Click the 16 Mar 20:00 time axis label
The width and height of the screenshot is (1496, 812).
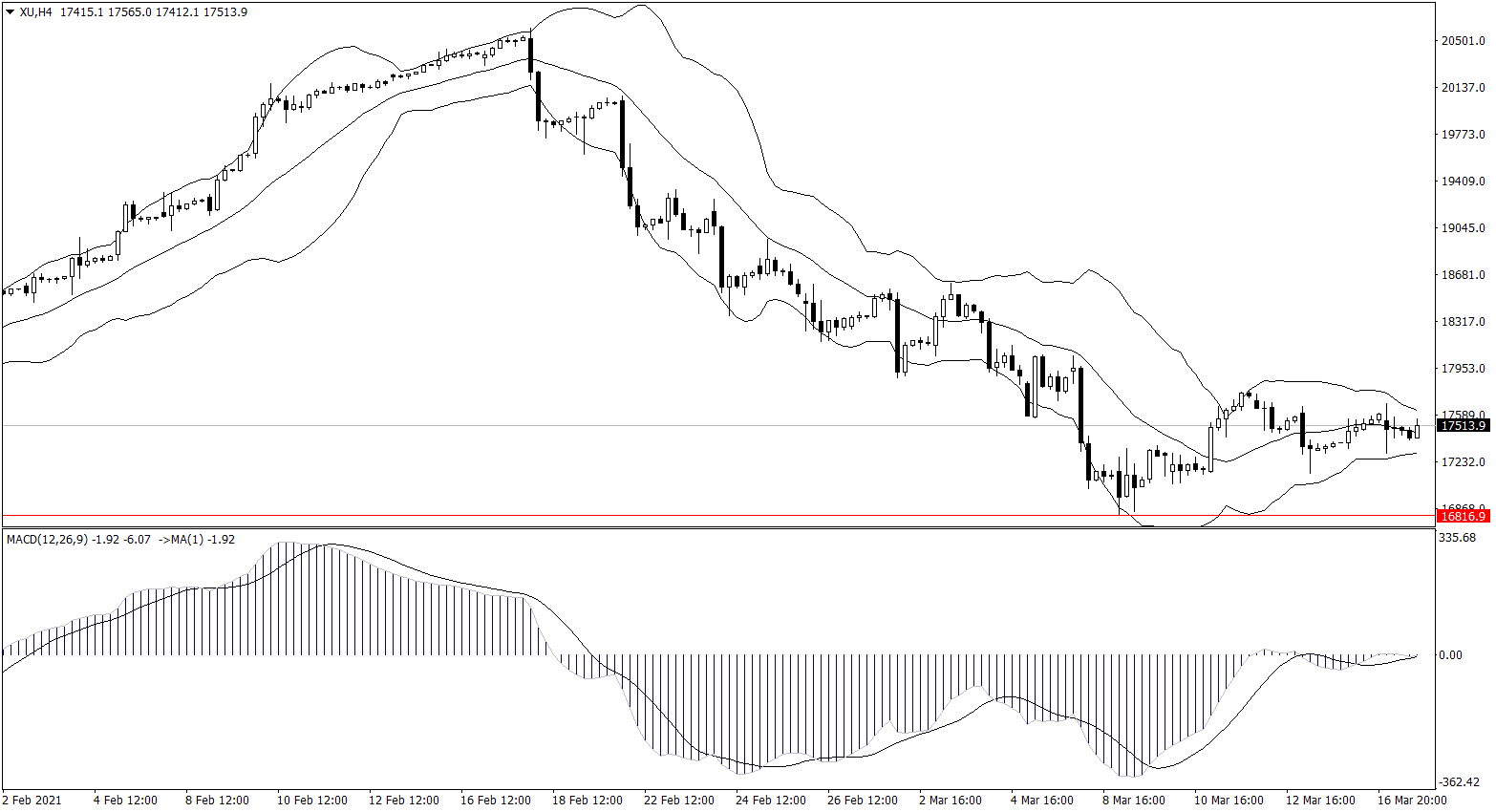click(1411, 801)
